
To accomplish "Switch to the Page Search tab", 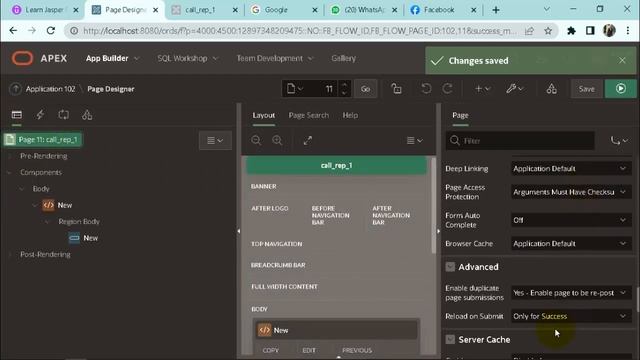I will 308,115.
